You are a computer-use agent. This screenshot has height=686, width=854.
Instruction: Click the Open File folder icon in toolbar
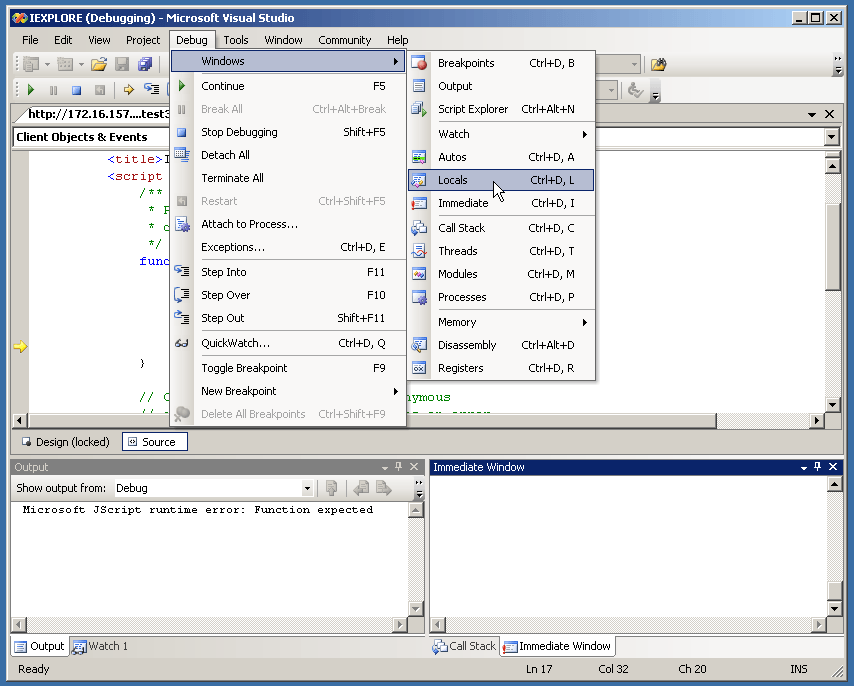coord(99,64)
